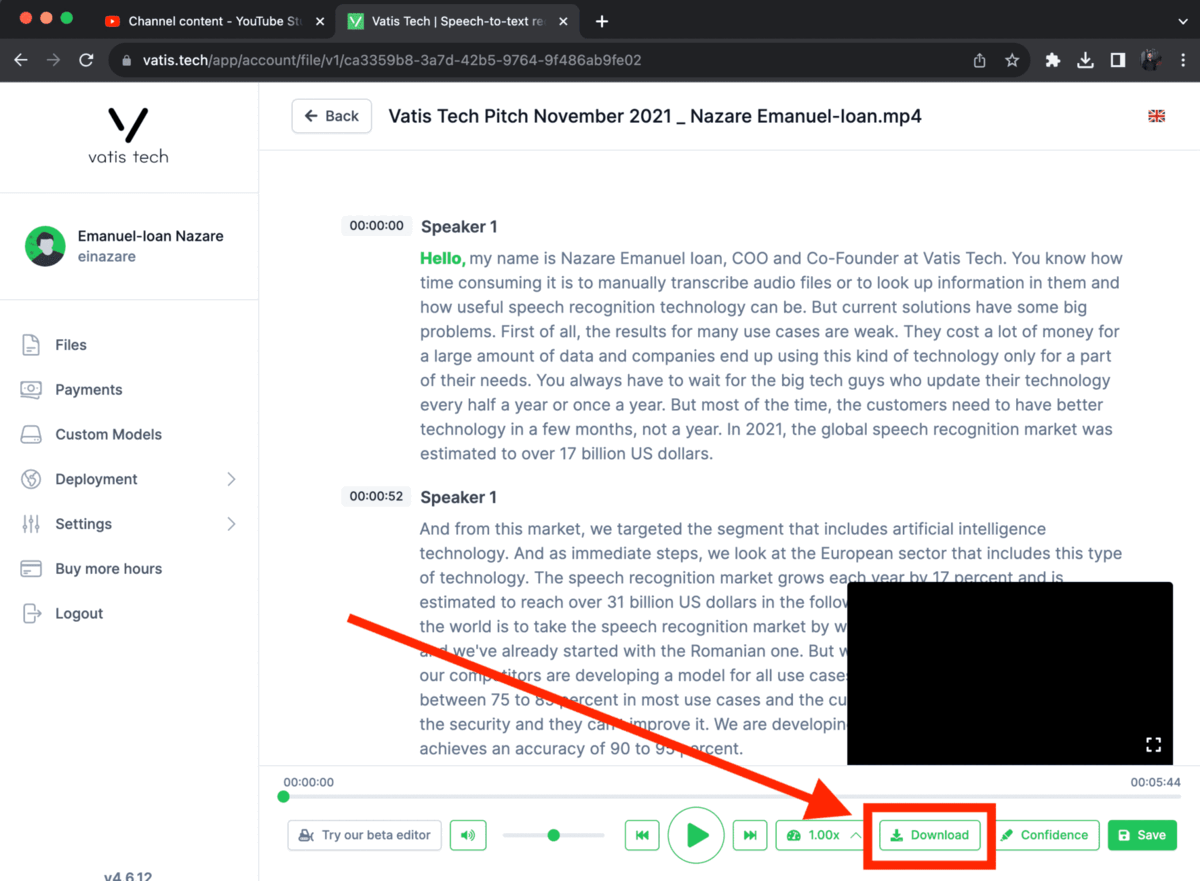
Task: Click the Settings sliders icon
Action: 31,524
